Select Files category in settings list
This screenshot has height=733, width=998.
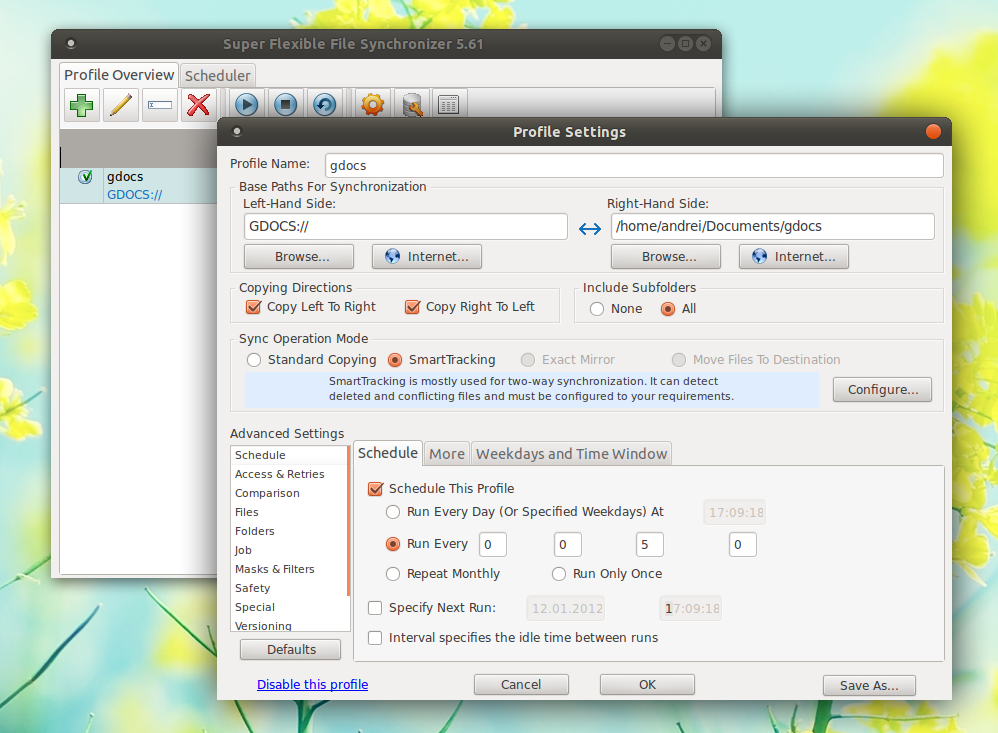289,512
